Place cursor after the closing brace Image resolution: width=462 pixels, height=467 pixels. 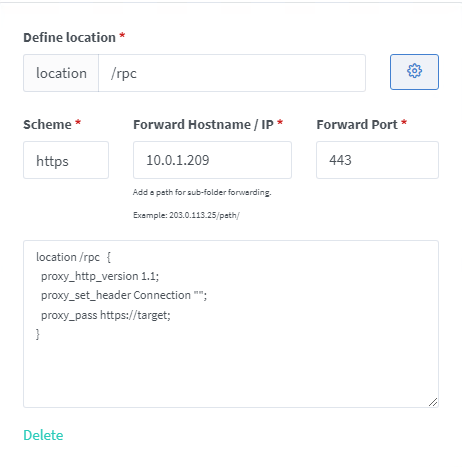(41, 334)
